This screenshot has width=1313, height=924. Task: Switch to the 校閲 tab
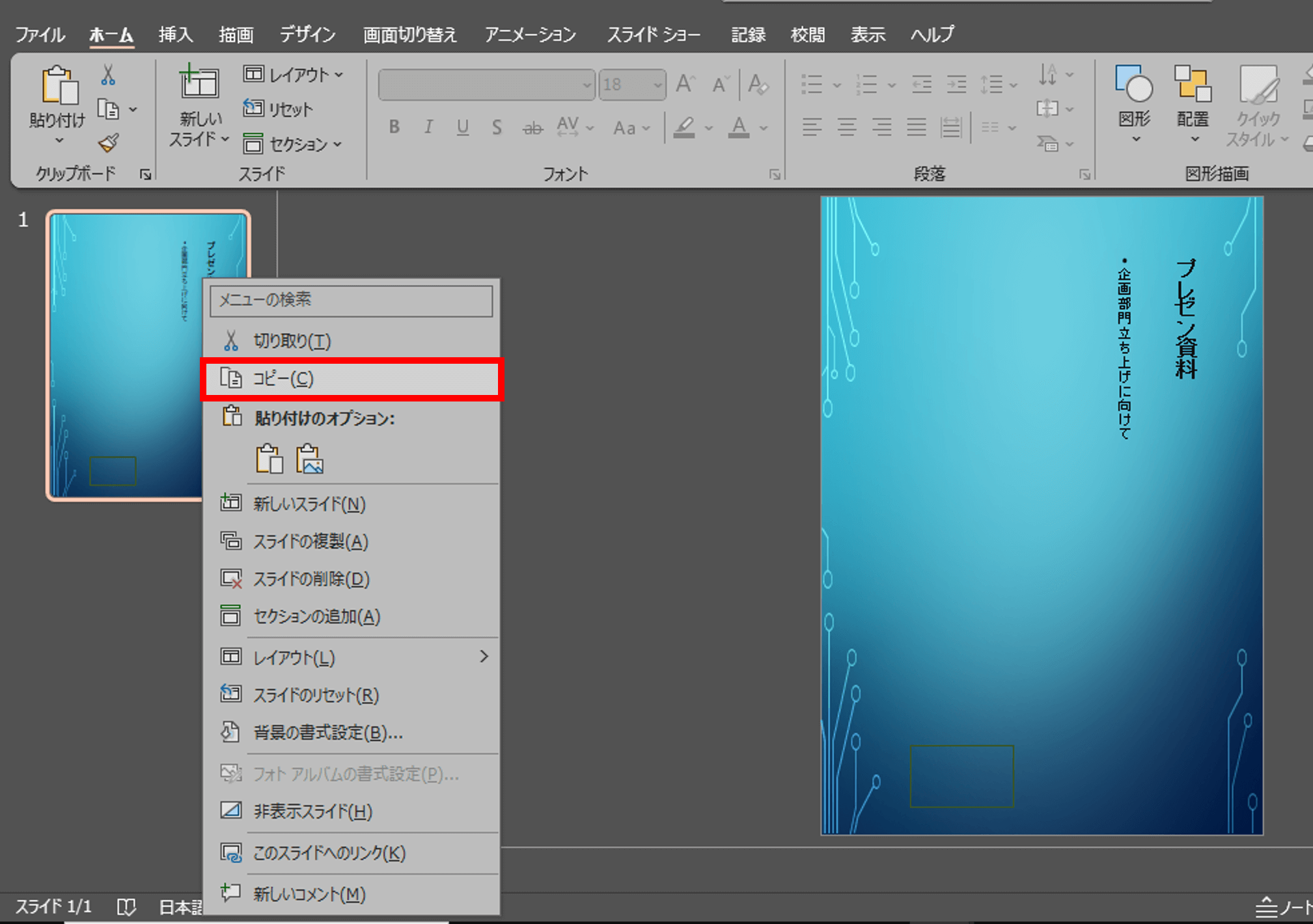808,34
